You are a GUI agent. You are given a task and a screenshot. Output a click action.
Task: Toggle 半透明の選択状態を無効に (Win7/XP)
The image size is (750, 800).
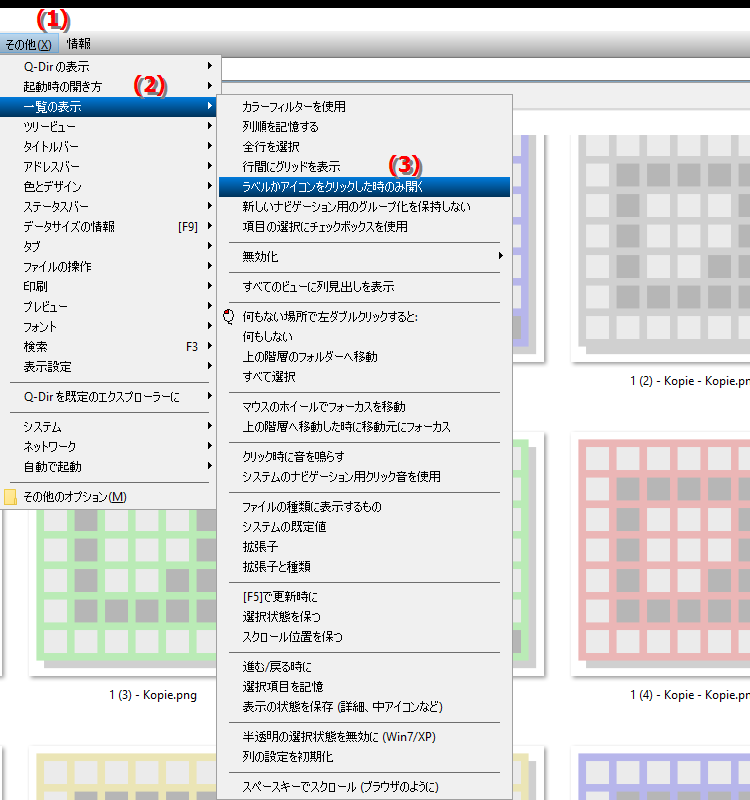pyautogui.click(x=364, y=737)
